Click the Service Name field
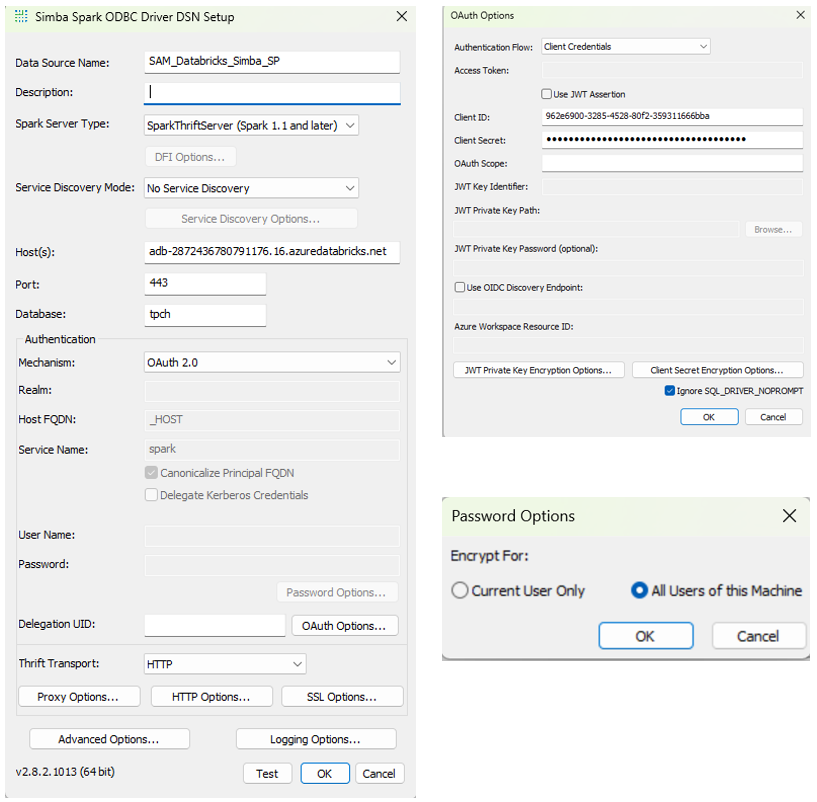This screenshot has height=802, width=817. tap(272, 450)
